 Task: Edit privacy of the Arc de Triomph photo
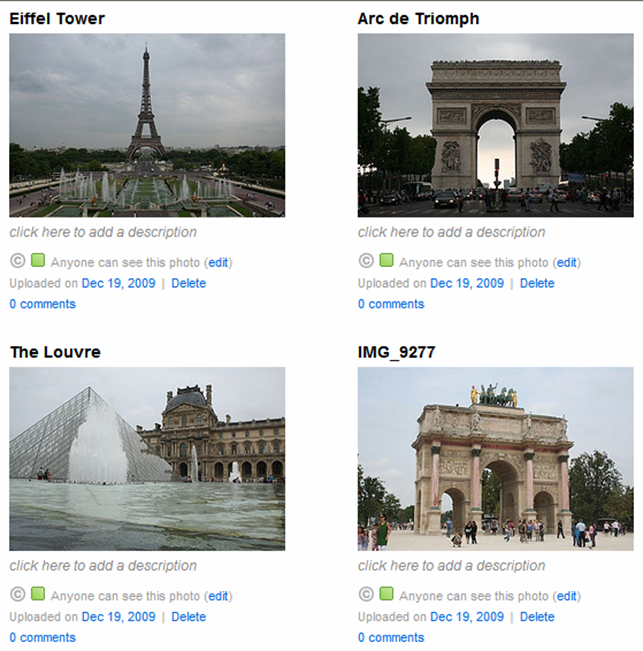pyautogui.click(x=567, y=263)
